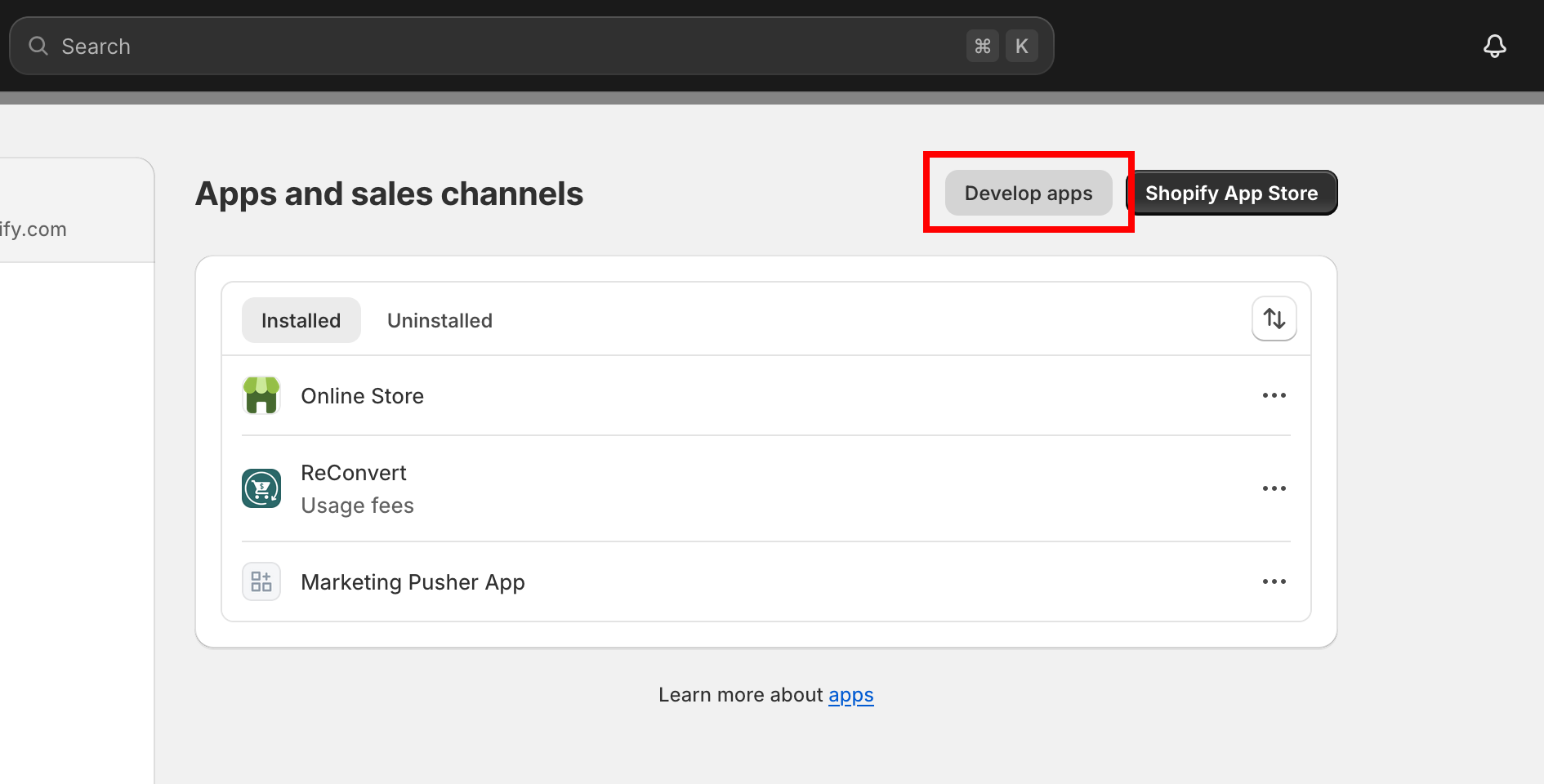Open the Online Store app icon

click(261, 395)
